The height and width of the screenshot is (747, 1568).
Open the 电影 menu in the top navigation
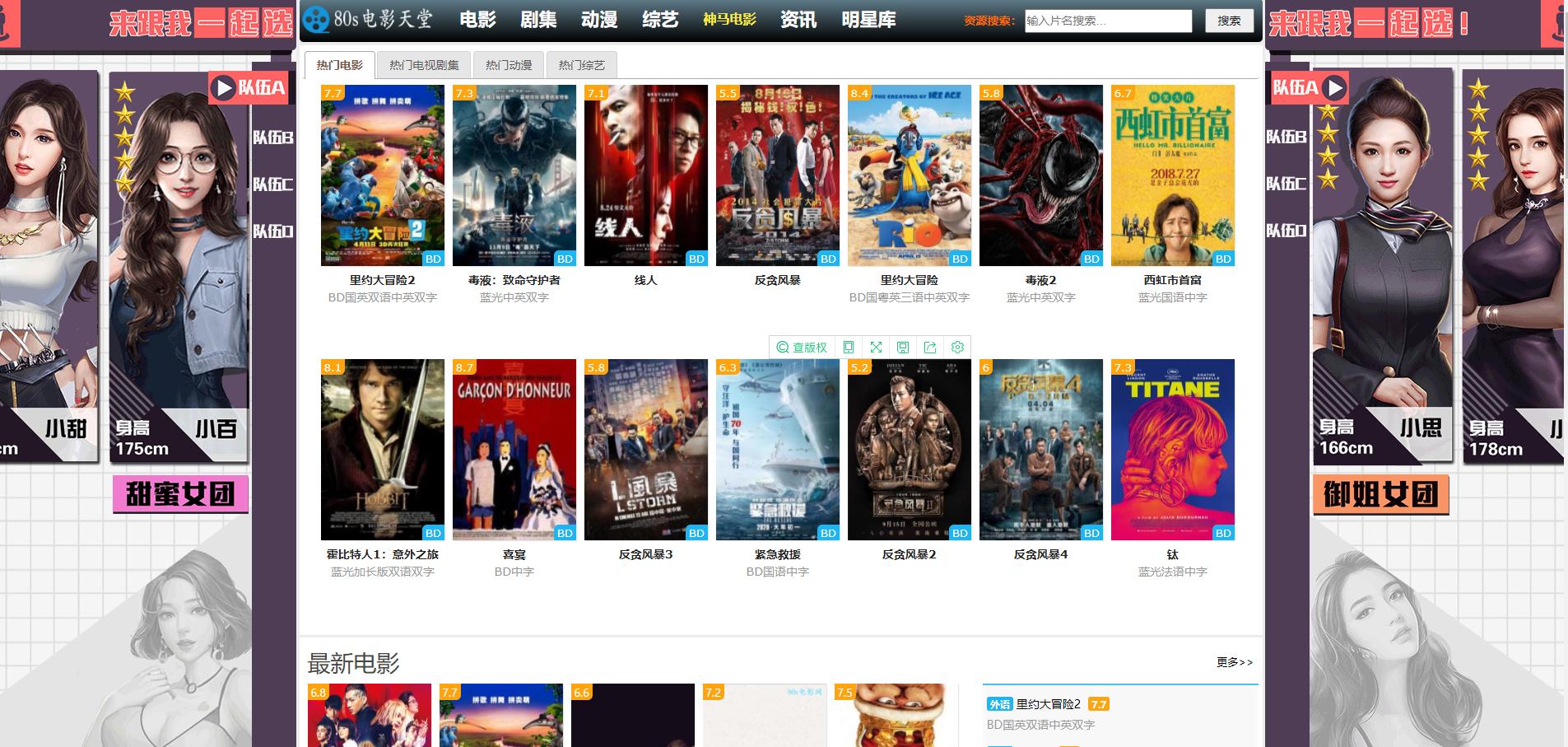click(x=477, y=20)
